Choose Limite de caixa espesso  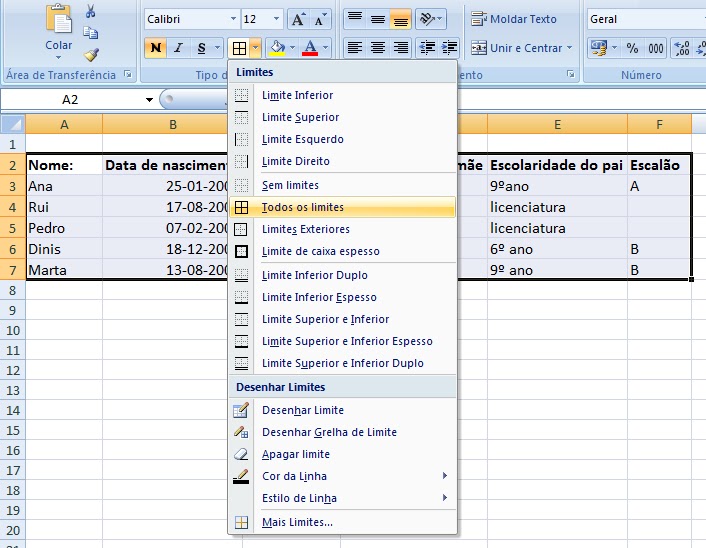point(342,251)
